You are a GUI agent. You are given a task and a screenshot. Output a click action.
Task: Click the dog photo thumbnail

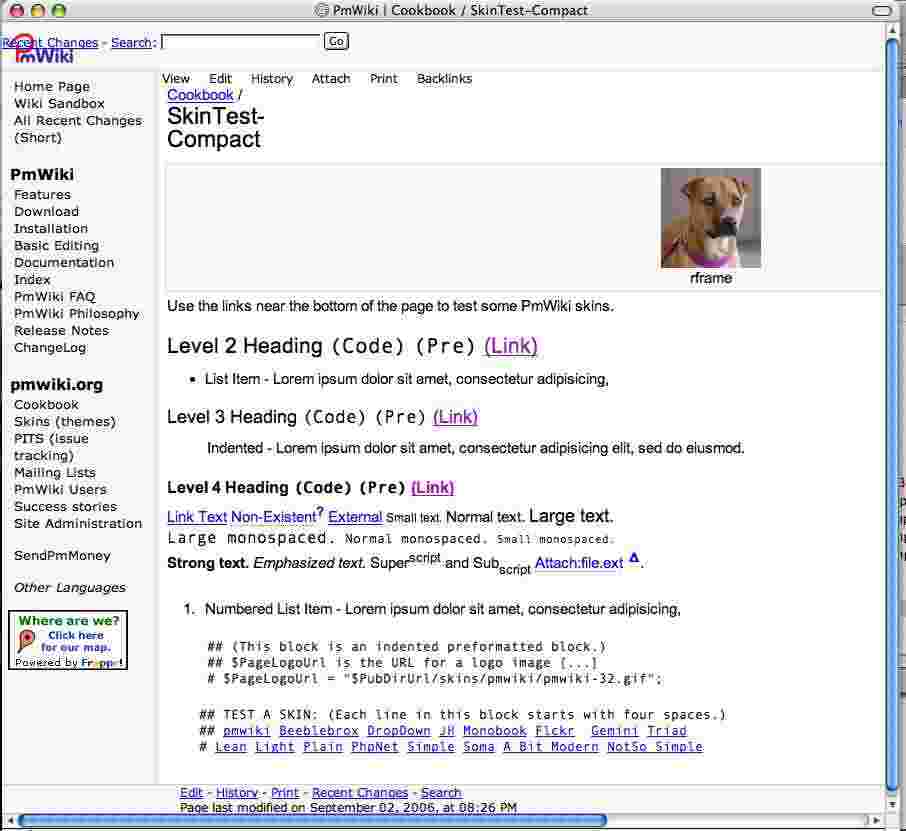(x=711, y=218)
